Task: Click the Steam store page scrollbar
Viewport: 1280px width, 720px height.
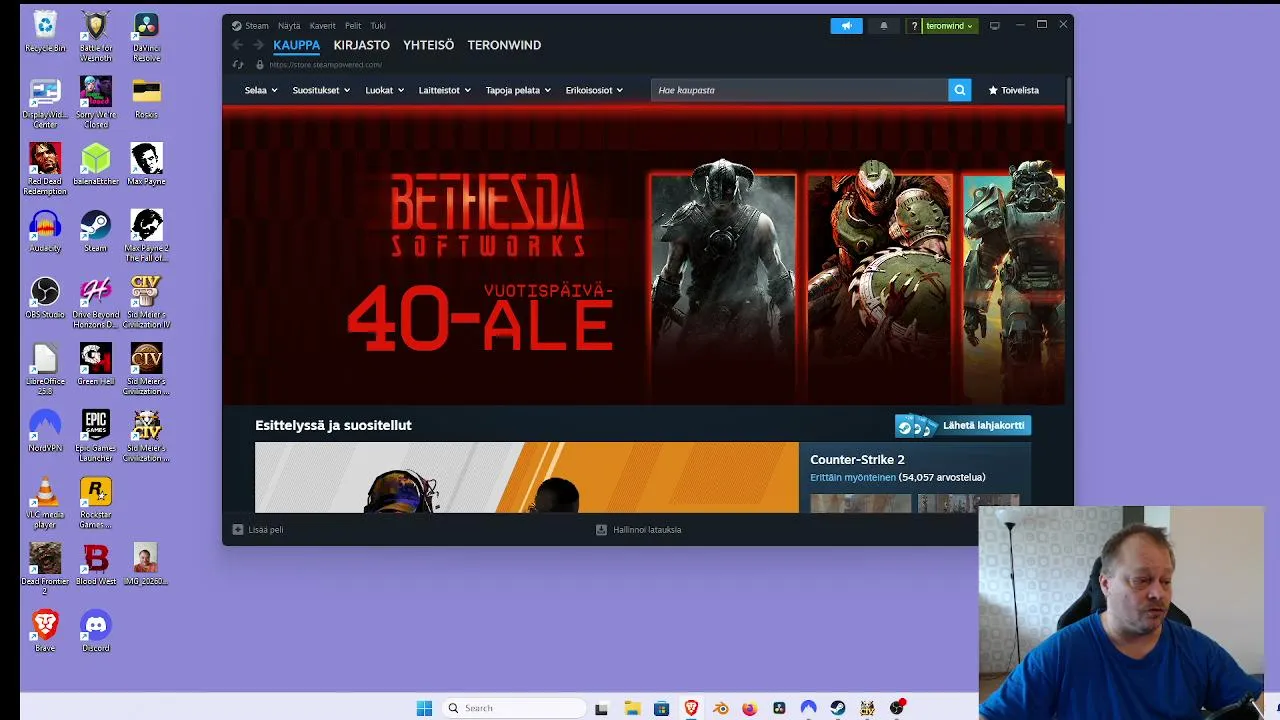Action: (x=1069, y=100)
